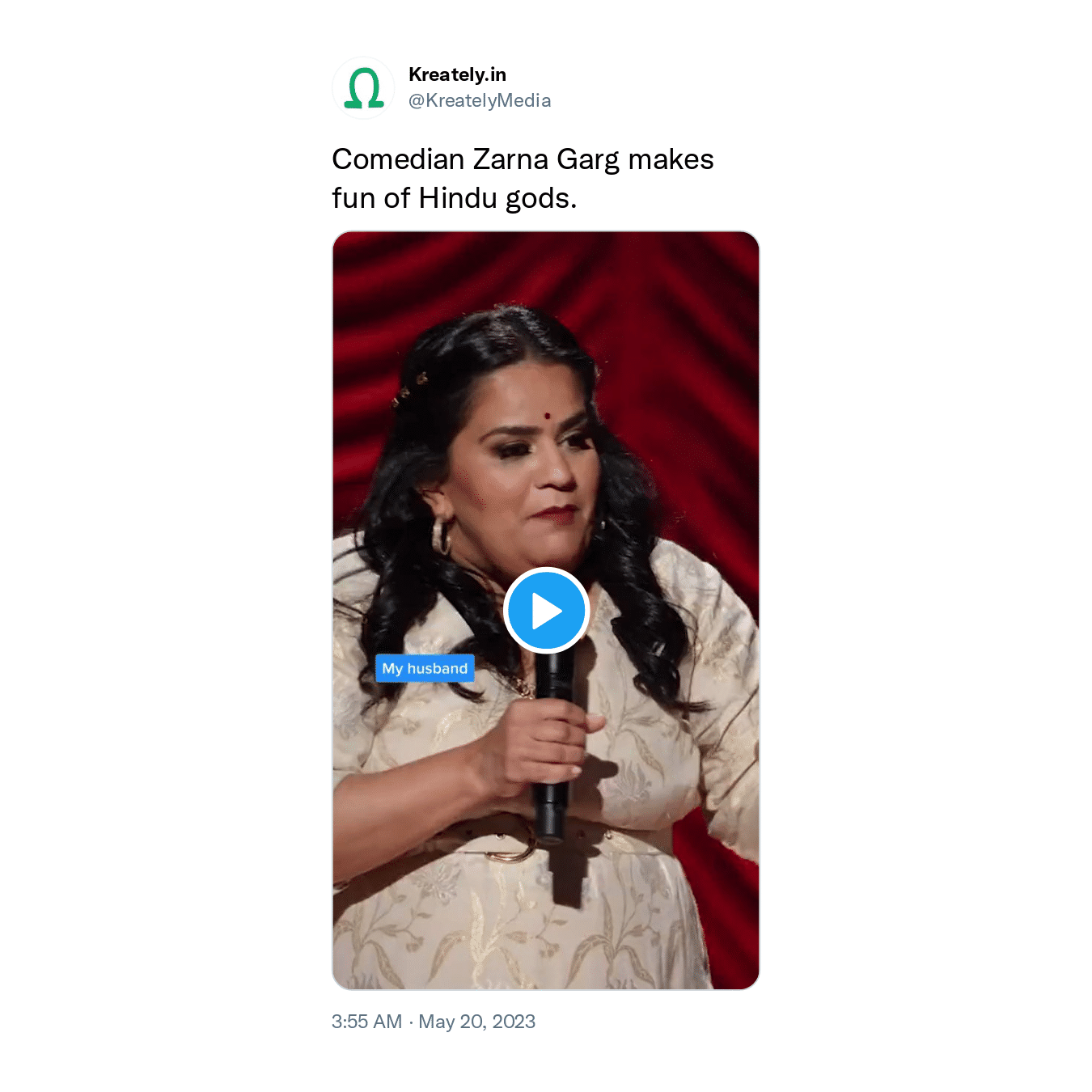
Task: Click the red curtain at top of video
Action: (546, 267)
